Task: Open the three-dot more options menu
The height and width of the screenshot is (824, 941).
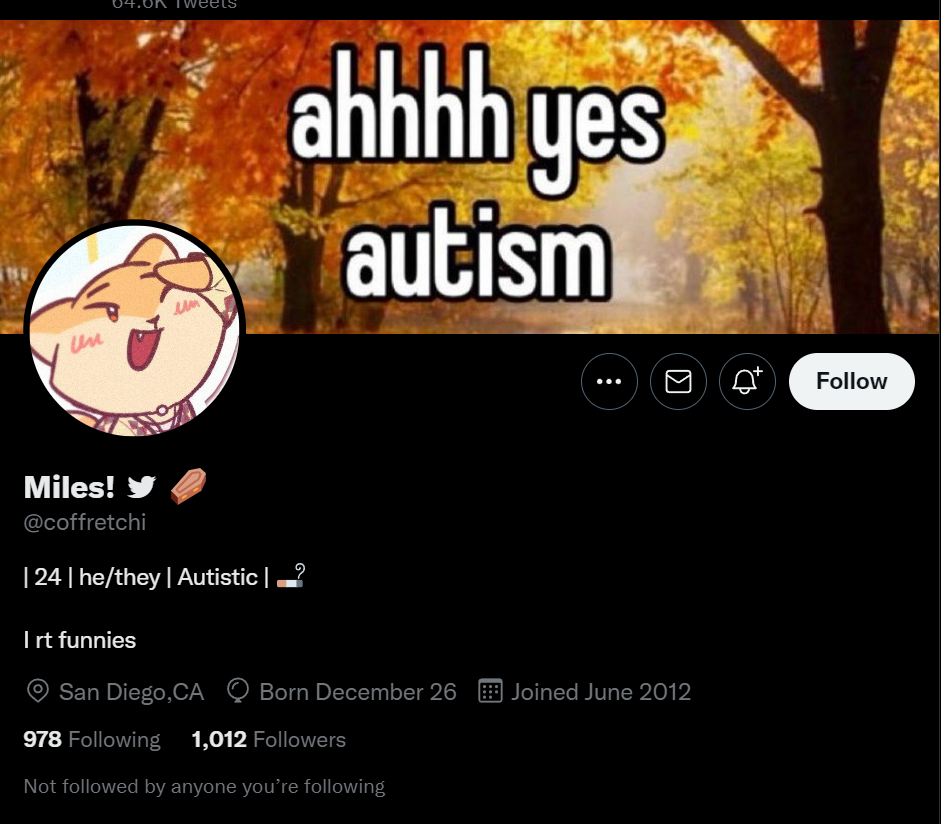Action: point(609,382)
